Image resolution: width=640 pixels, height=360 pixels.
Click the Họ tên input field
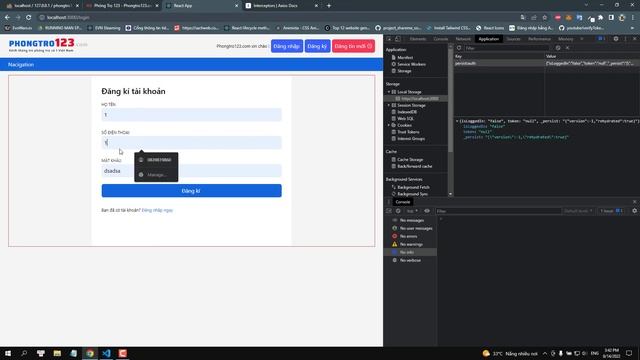point(191,115)
